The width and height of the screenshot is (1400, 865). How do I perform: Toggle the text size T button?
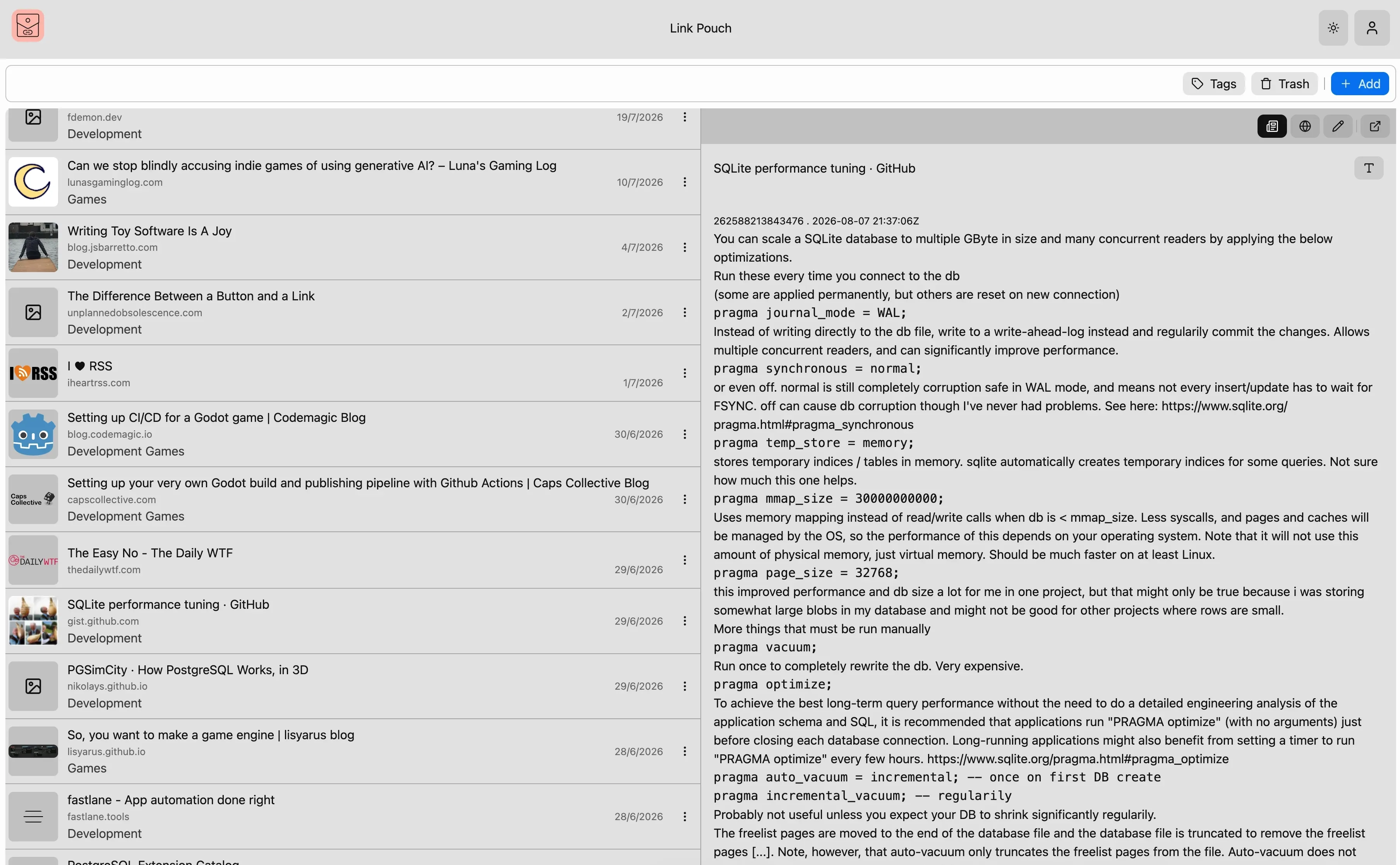click(x=1369, y=168)
